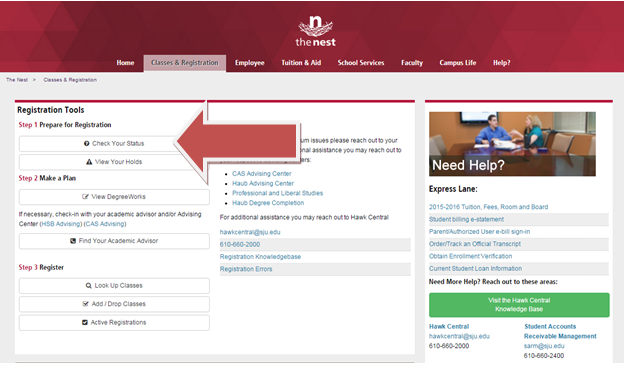Click the warning triangle icon on View Your Holds
This screenshot has height=372, width=625.
point(89,162)
